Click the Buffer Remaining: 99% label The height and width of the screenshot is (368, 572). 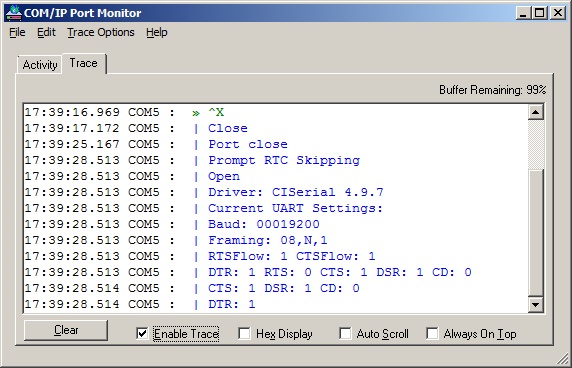(492, 90)
